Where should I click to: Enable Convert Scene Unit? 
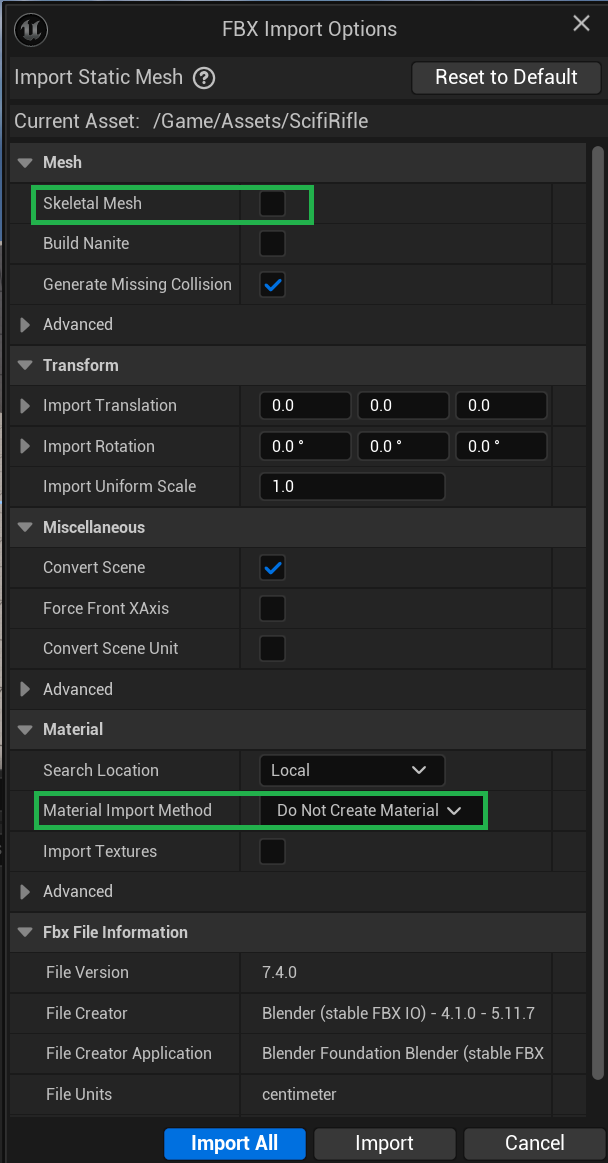point(272,648)
